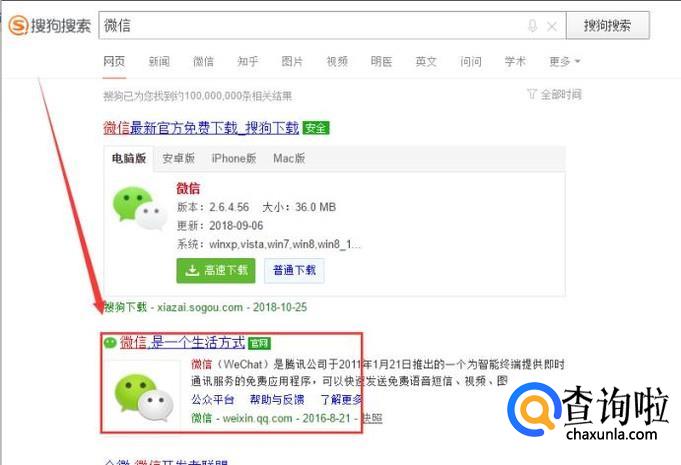
Task: Click WeChat icon in download card
Action: [140, 208]
